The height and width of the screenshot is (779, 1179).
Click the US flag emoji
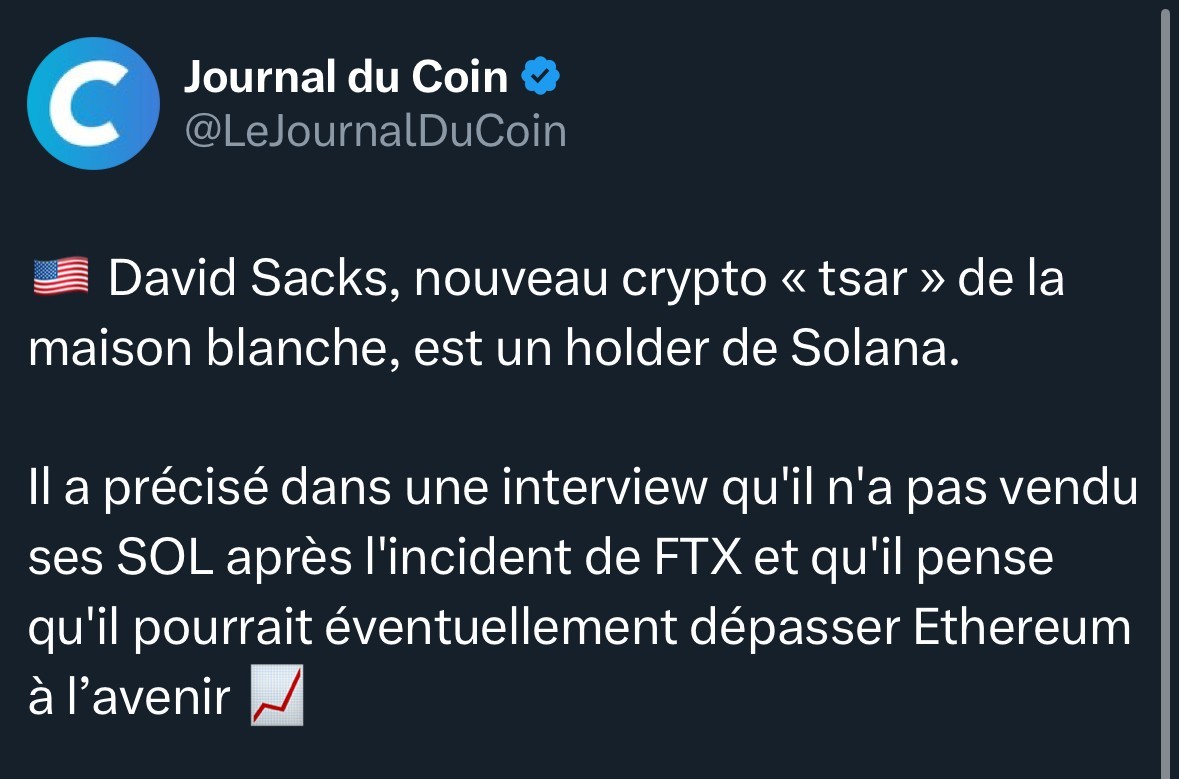point(60,278)
